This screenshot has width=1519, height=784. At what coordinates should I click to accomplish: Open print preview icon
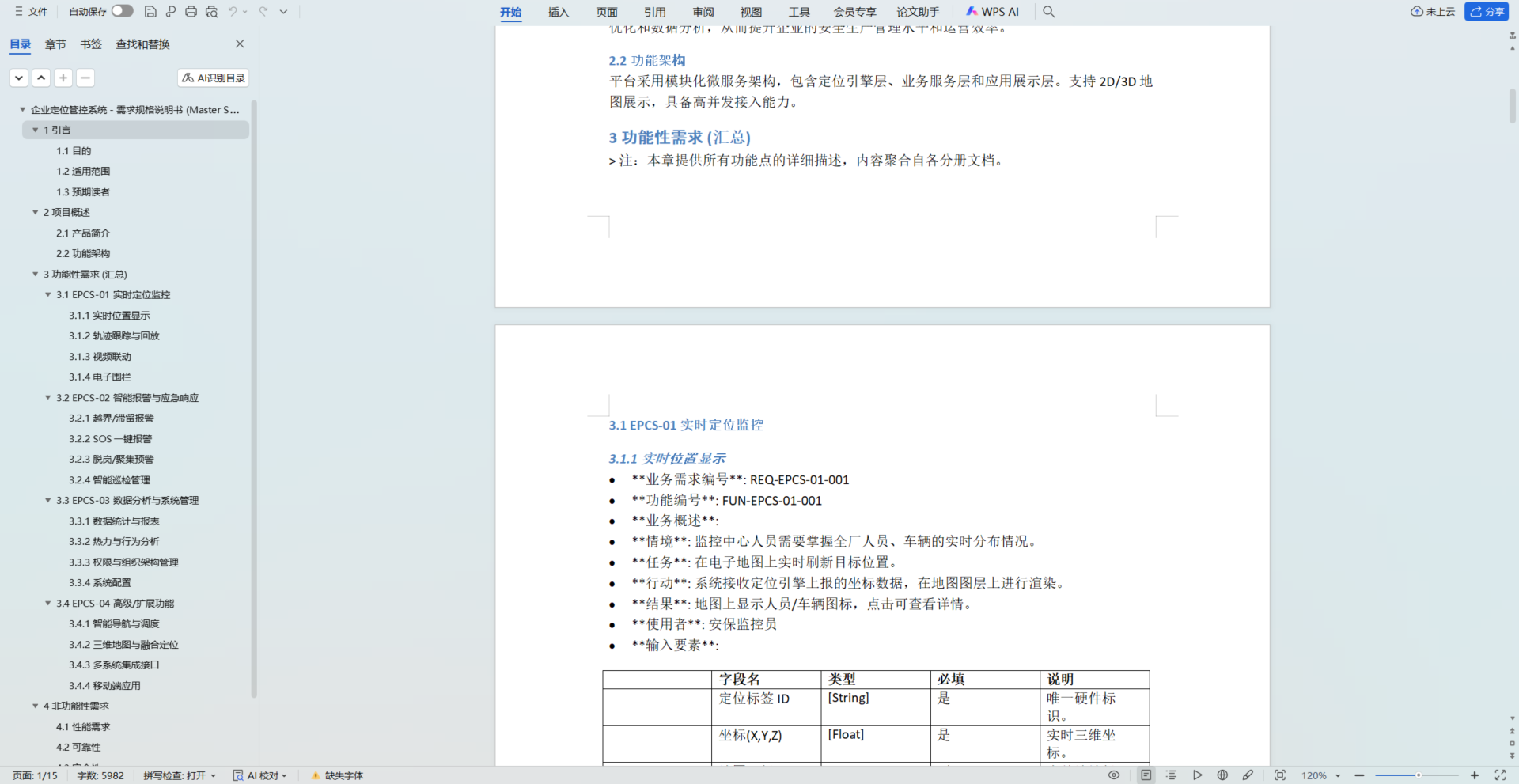point(211,12)
